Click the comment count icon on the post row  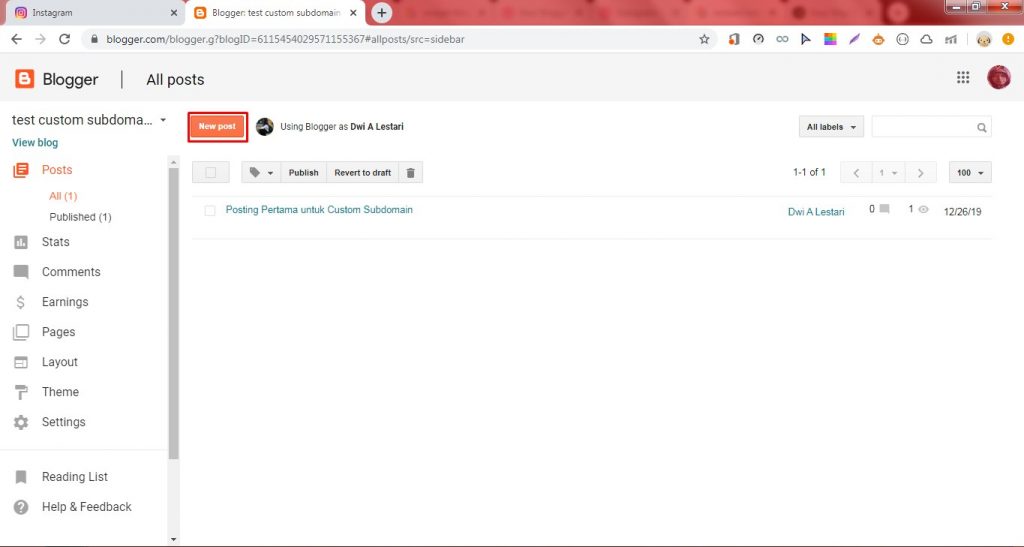click(x=884, y=210)
